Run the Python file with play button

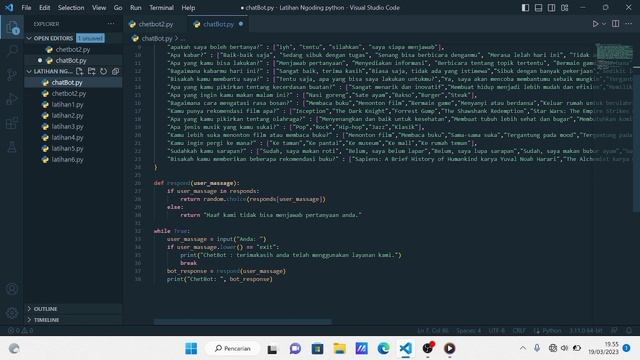click(x=595, y=24)
